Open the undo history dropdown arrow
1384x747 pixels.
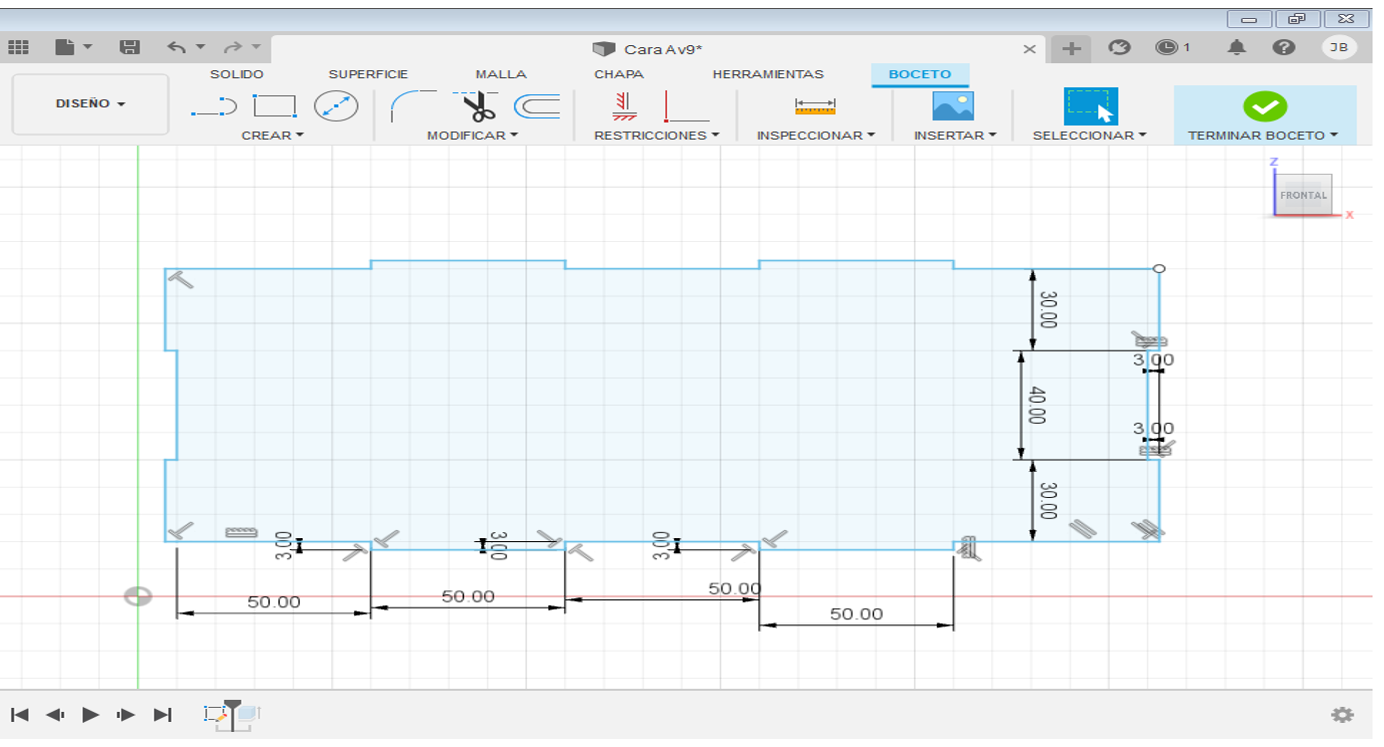click(x=200, y=47)
